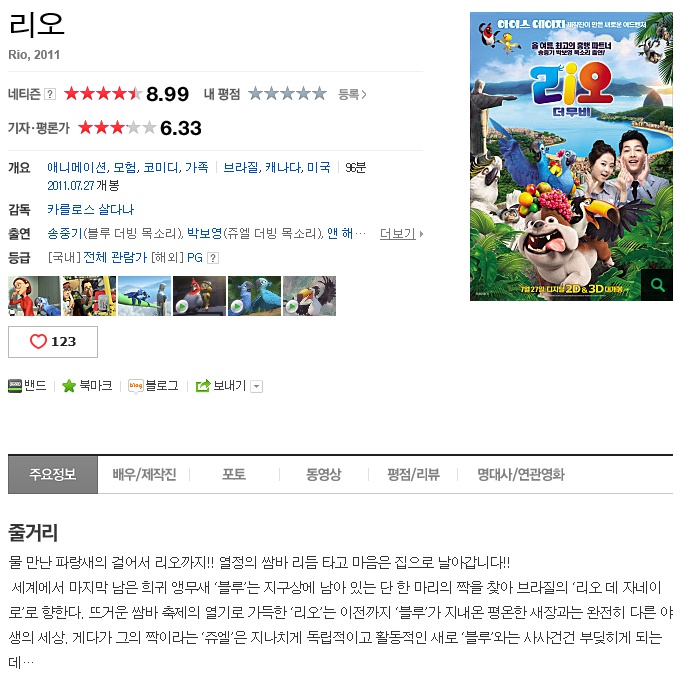Click the green bookmark star icon
Viewport: 698px width, 687px height.
69,386
